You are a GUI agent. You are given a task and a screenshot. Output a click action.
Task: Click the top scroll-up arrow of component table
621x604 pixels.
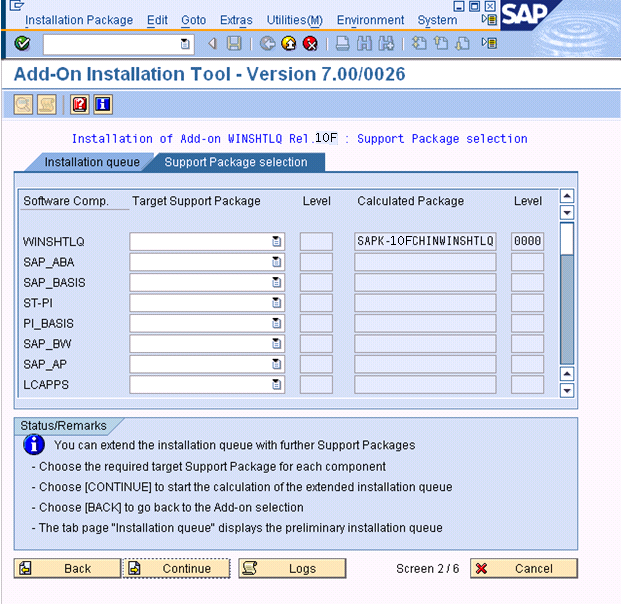tap(567, 196)
